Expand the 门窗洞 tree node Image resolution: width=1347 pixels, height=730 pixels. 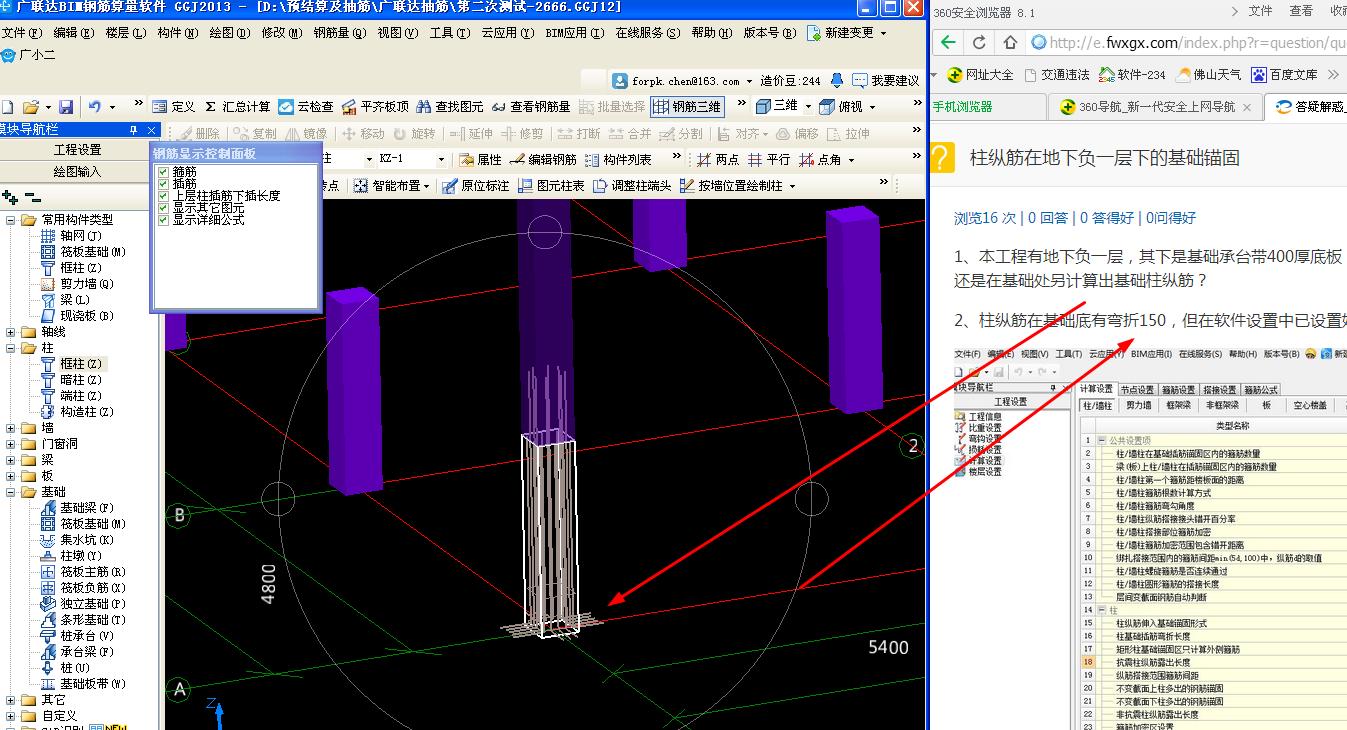11,444
